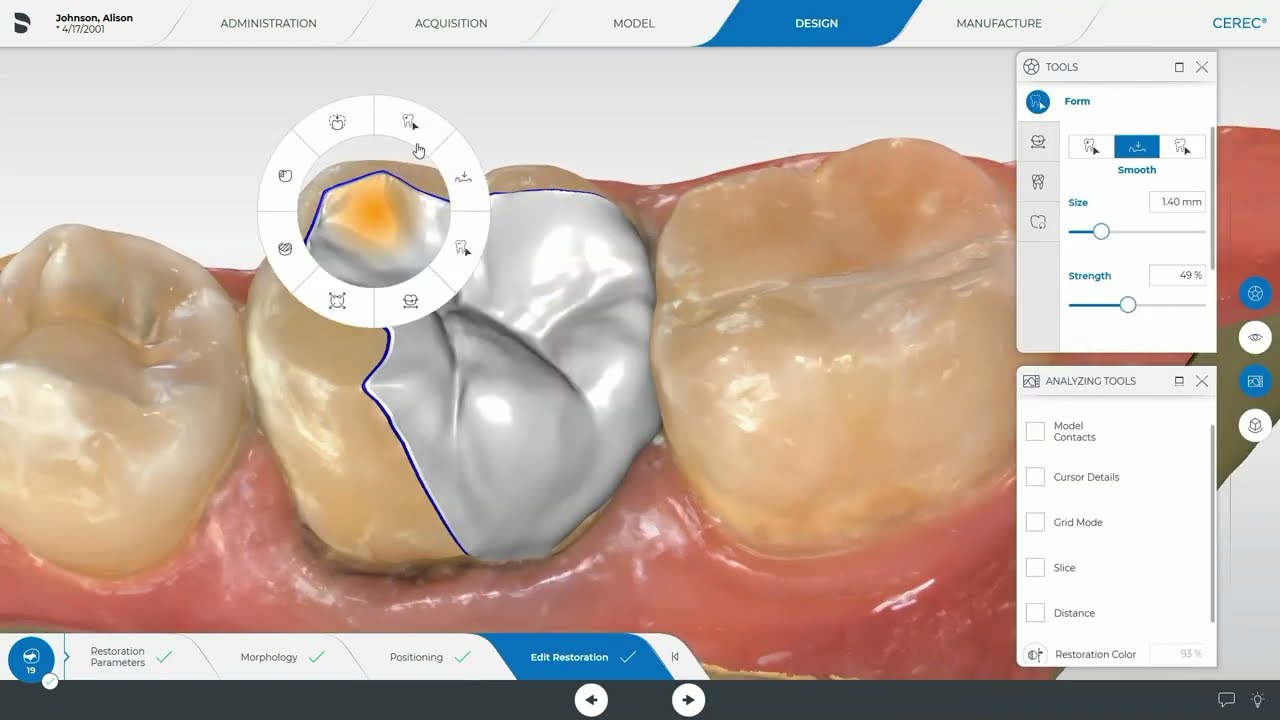Viewport: 1280px width, 720px height.
Task: Enable the Slice checkbox
Action: tap(1035, 567)
